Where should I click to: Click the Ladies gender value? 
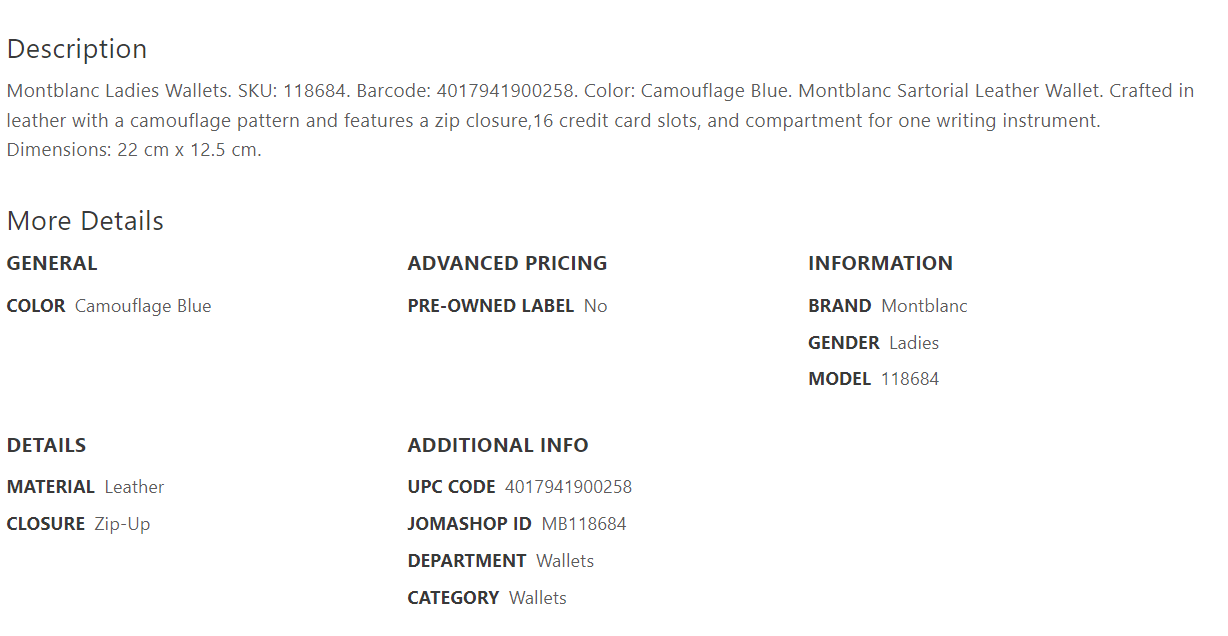[x=914, y=343]
